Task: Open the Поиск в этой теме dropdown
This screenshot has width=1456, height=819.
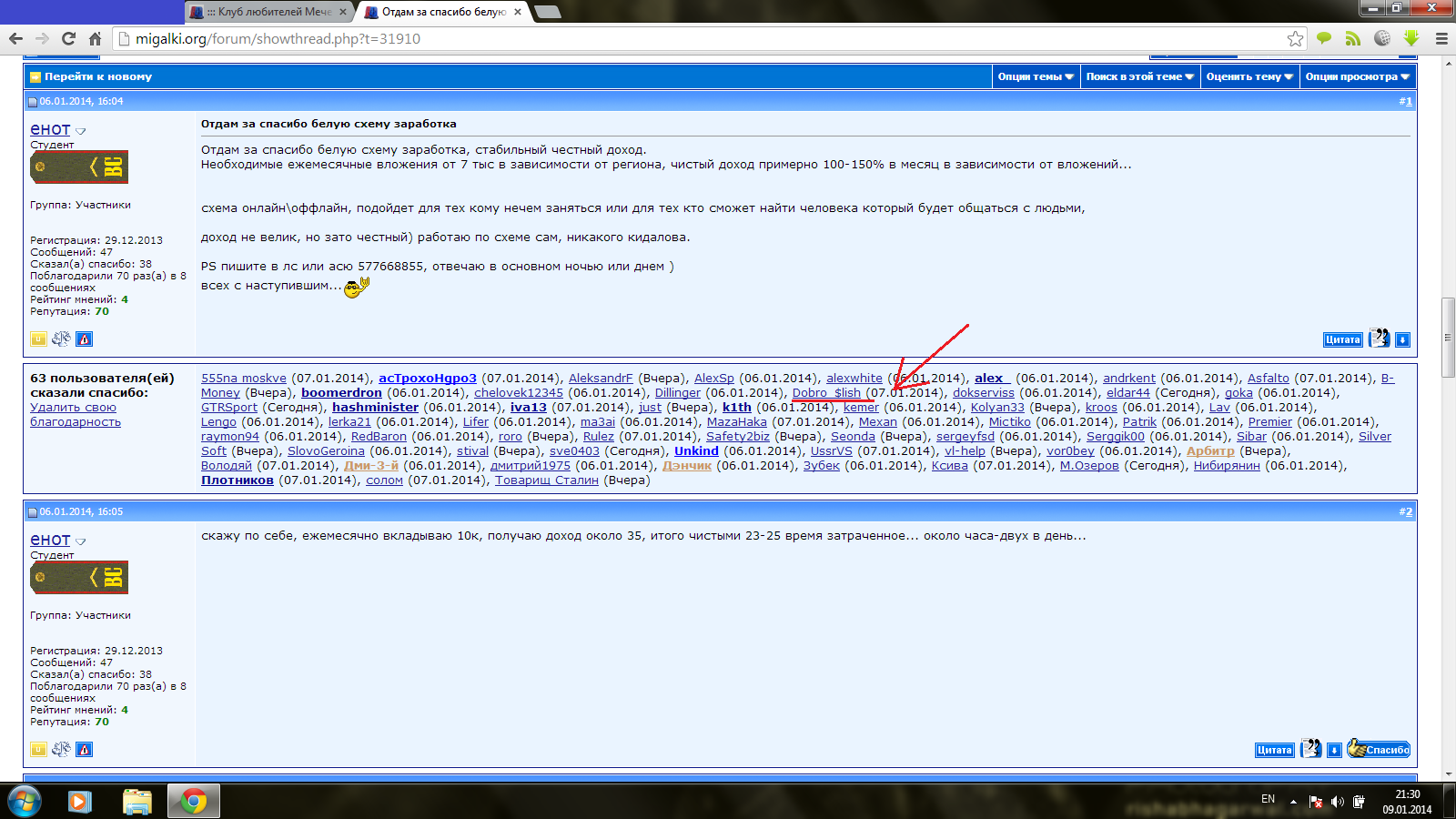Action: (1140, 76)
